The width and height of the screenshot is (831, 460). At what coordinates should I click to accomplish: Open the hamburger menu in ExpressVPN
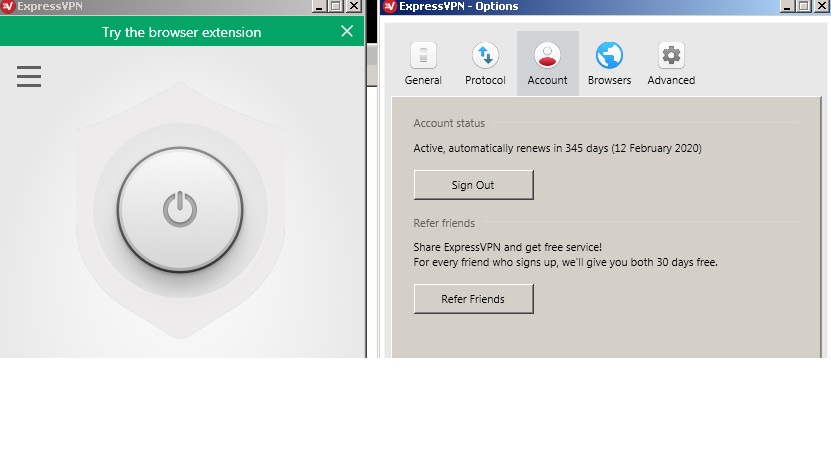coord(29,76)
